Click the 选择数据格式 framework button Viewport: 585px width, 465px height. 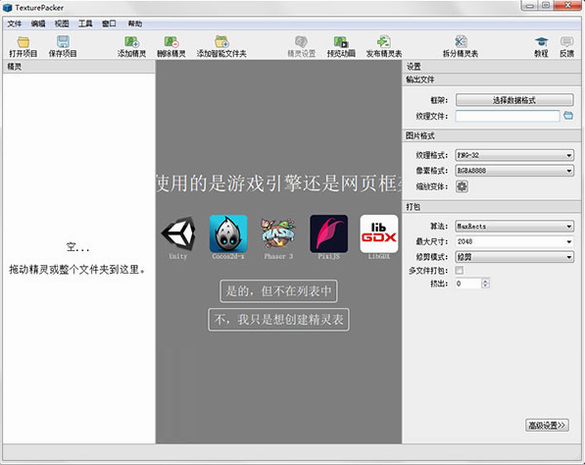514,100
